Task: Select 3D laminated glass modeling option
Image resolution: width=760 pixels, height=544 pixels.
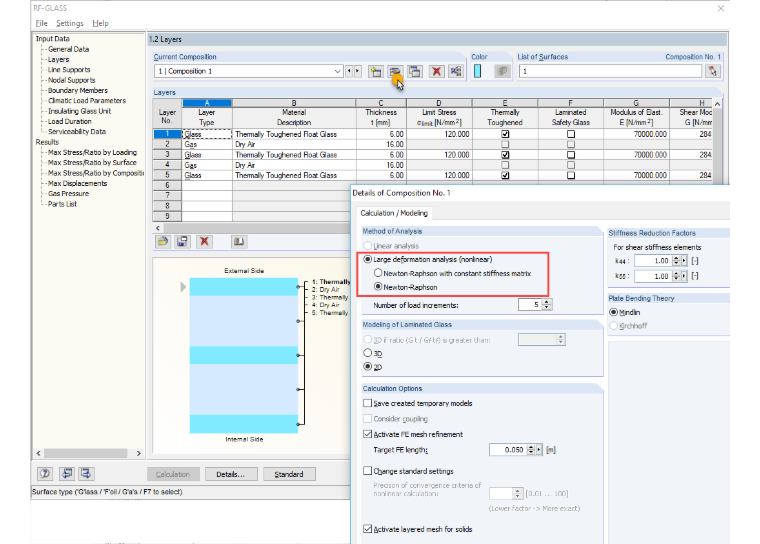Action: 367,353
